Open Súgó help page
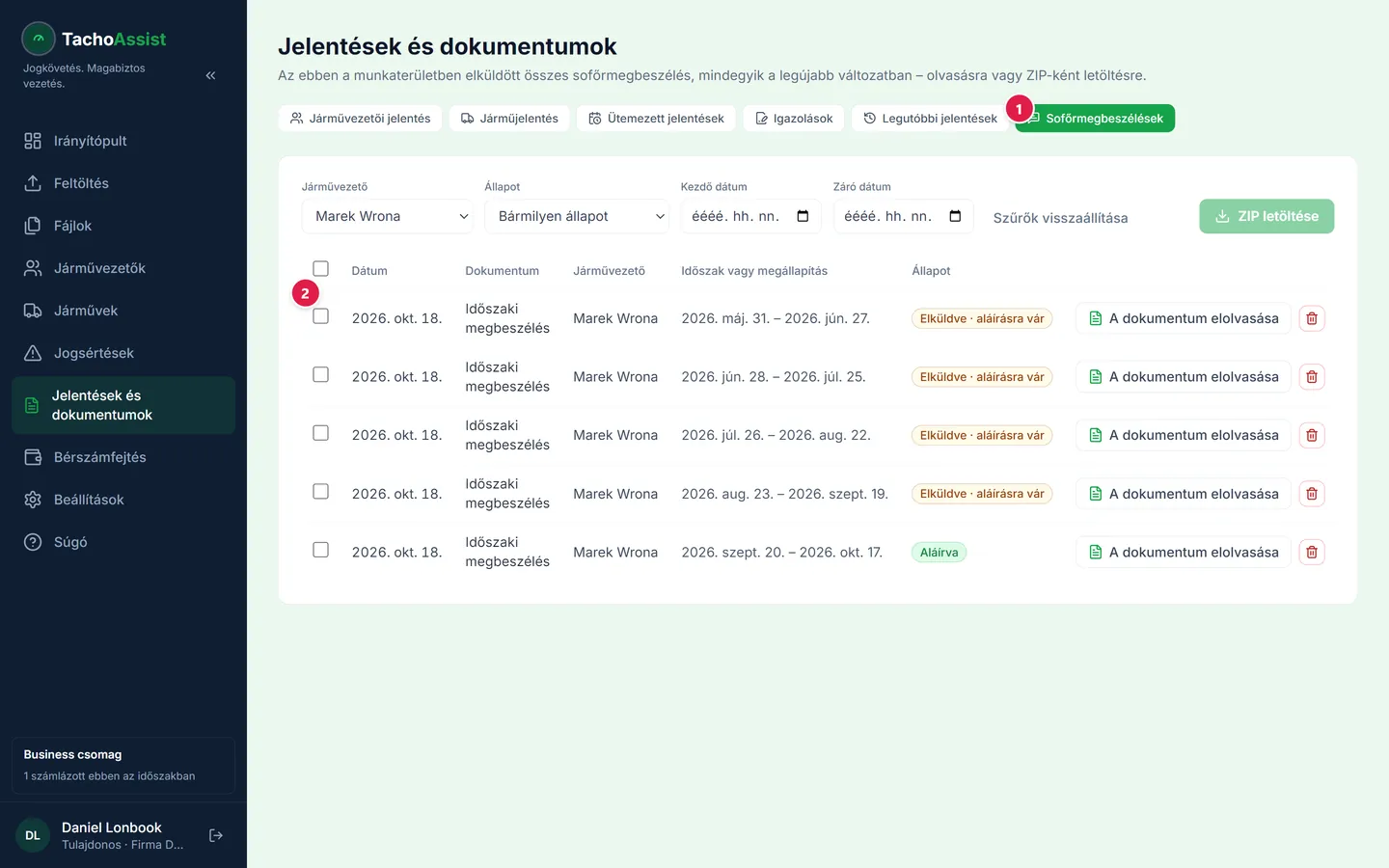1389x868 pixels. tap(123, 542)
